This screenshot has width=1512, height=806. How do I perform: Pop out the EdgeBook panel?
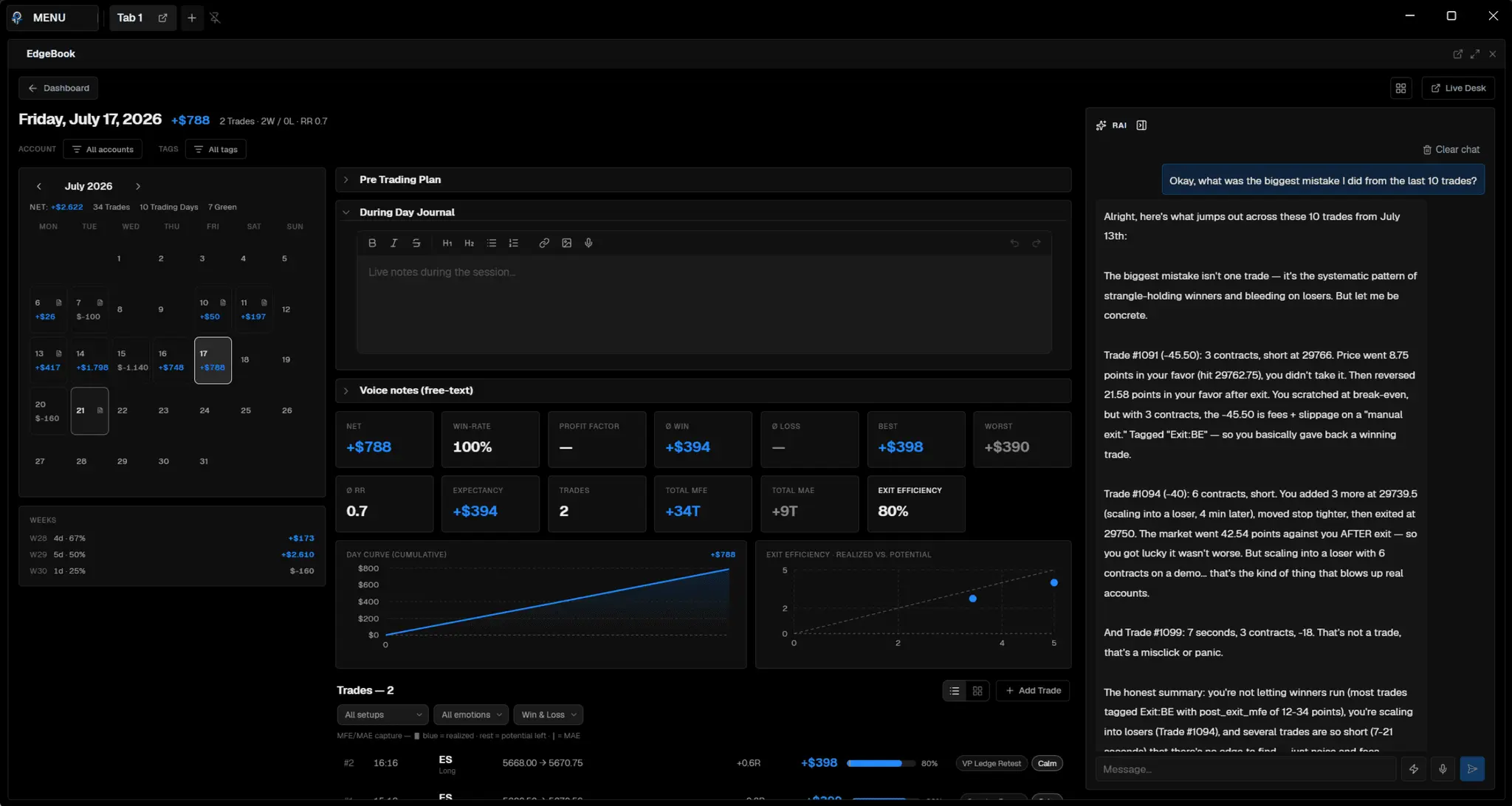tap(1458, 54)
